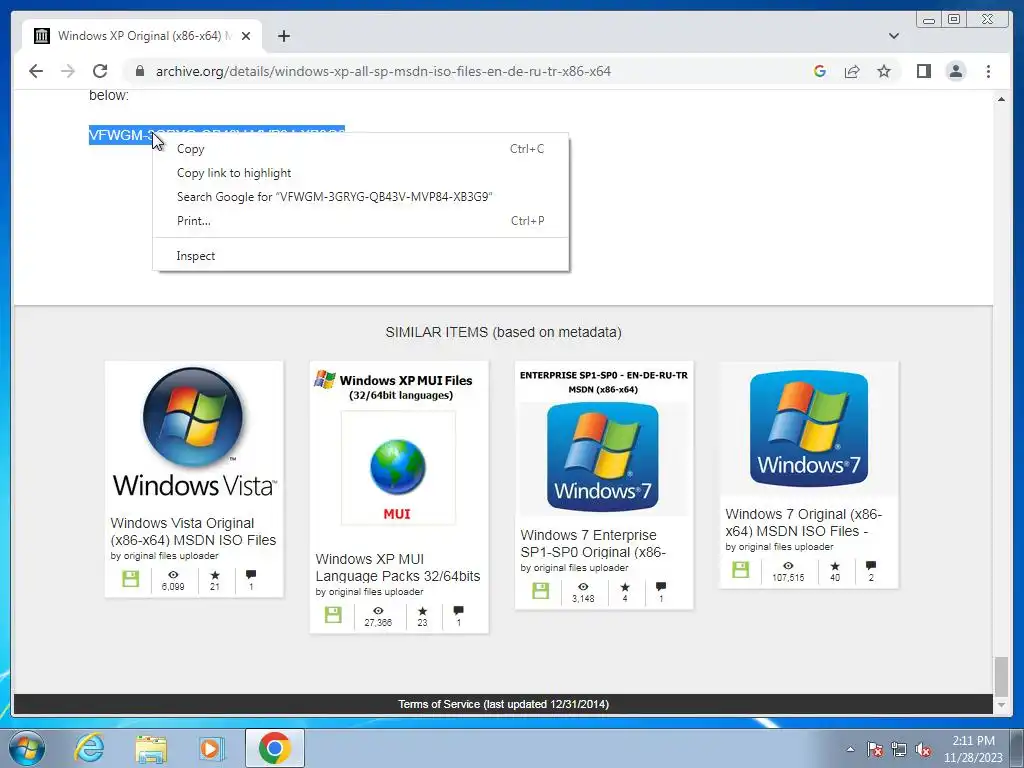The image size is (1024, 768).
Task: Click the muted volume tray icon
Action: [923, 749]
